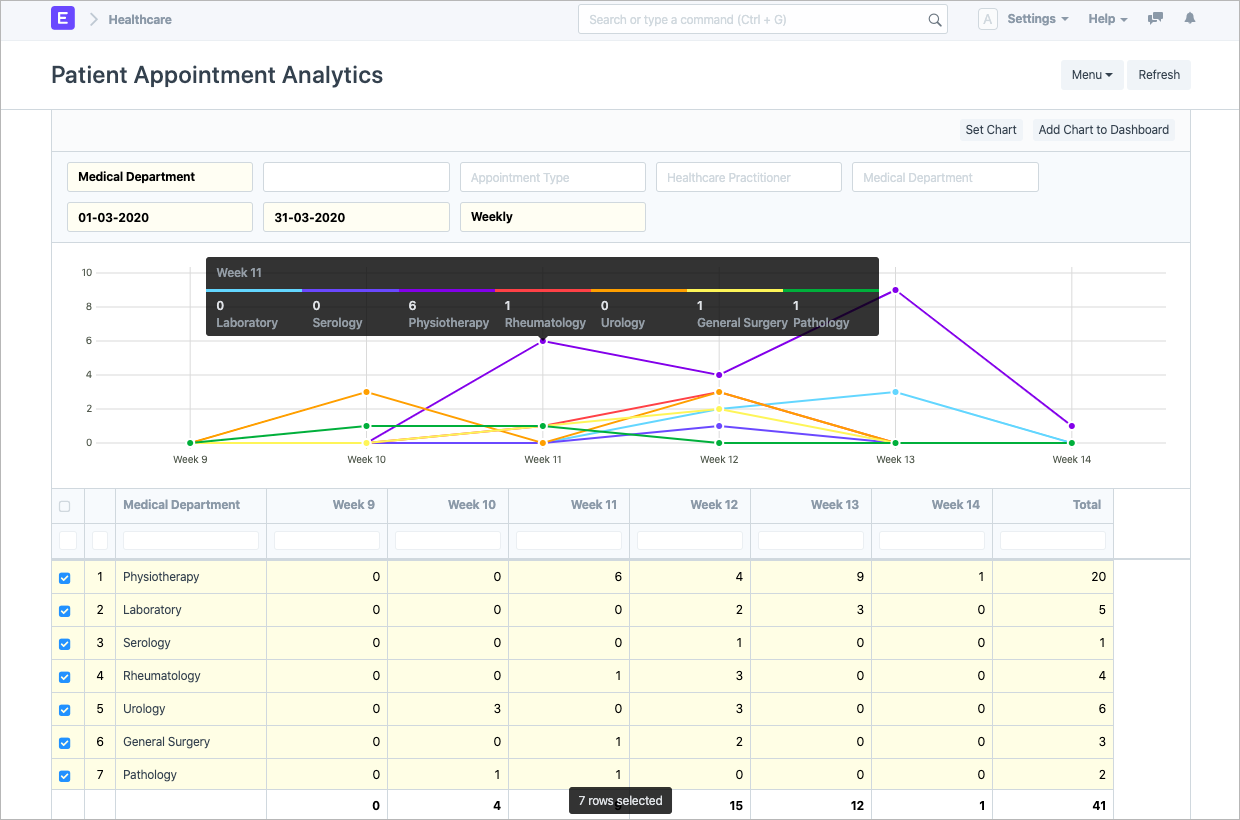
Task: Click Physiotherapy data point at Week 13
Action: (895, 290)
